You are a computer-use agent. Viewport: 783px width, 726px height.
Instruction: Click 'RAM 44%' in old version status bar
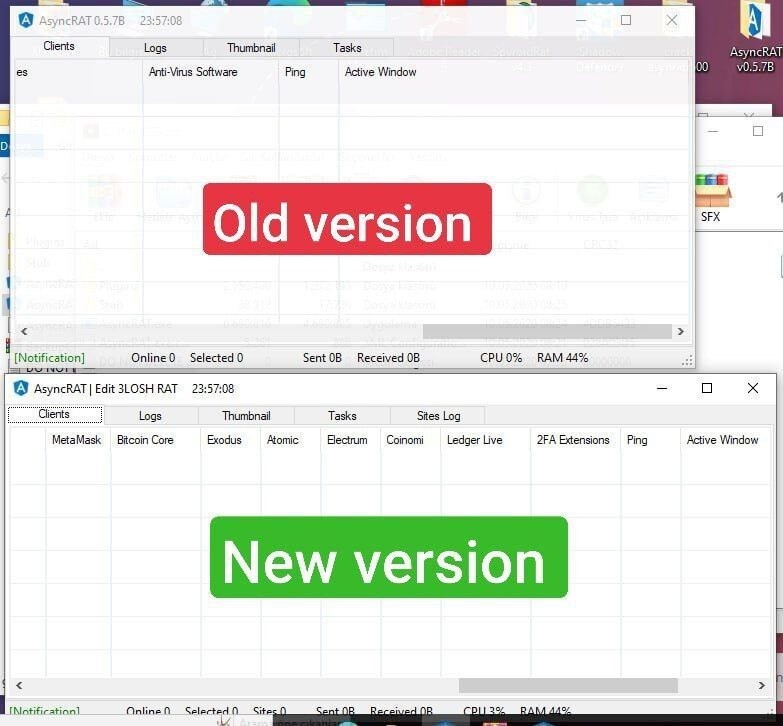tap(562, 358)
